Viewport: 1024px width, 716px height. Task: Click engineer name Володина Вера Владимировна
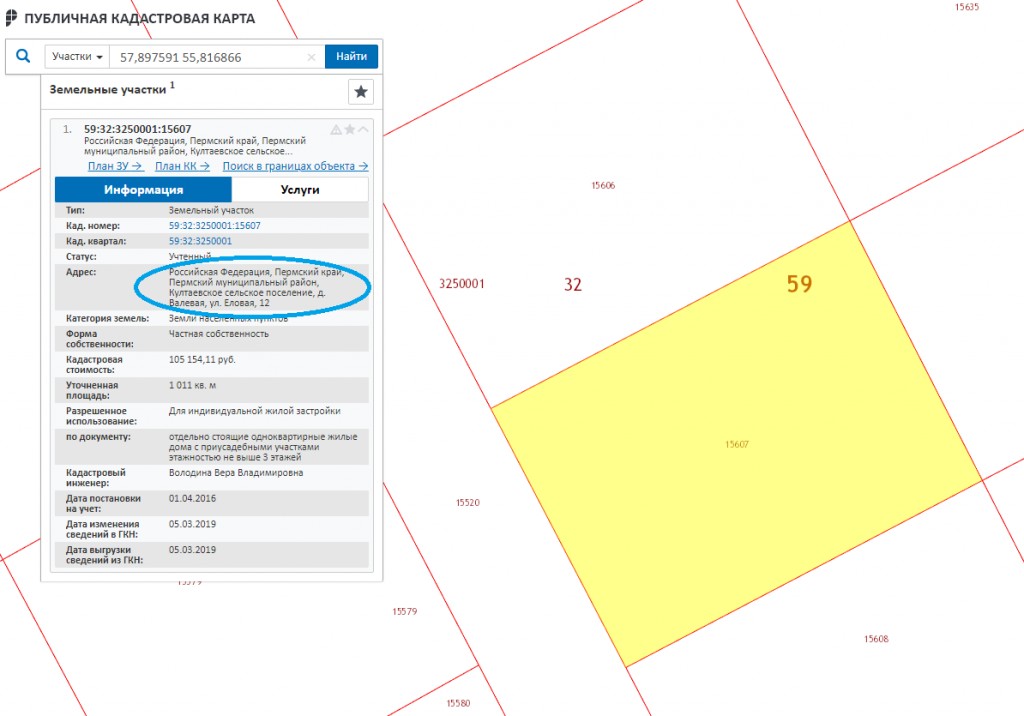pos(236,472)
